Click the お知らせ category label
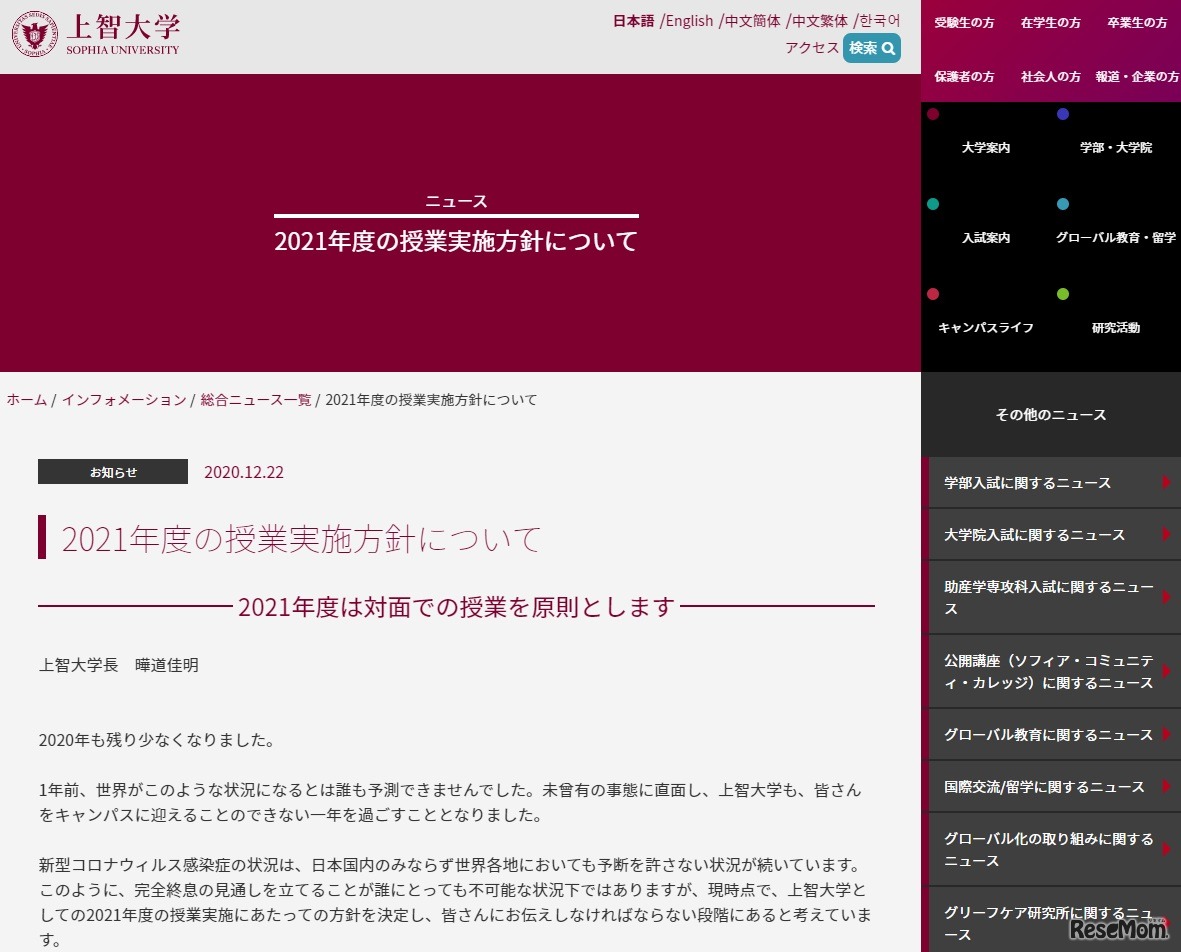The image size is (1181, 952). (x=113, y=471)
